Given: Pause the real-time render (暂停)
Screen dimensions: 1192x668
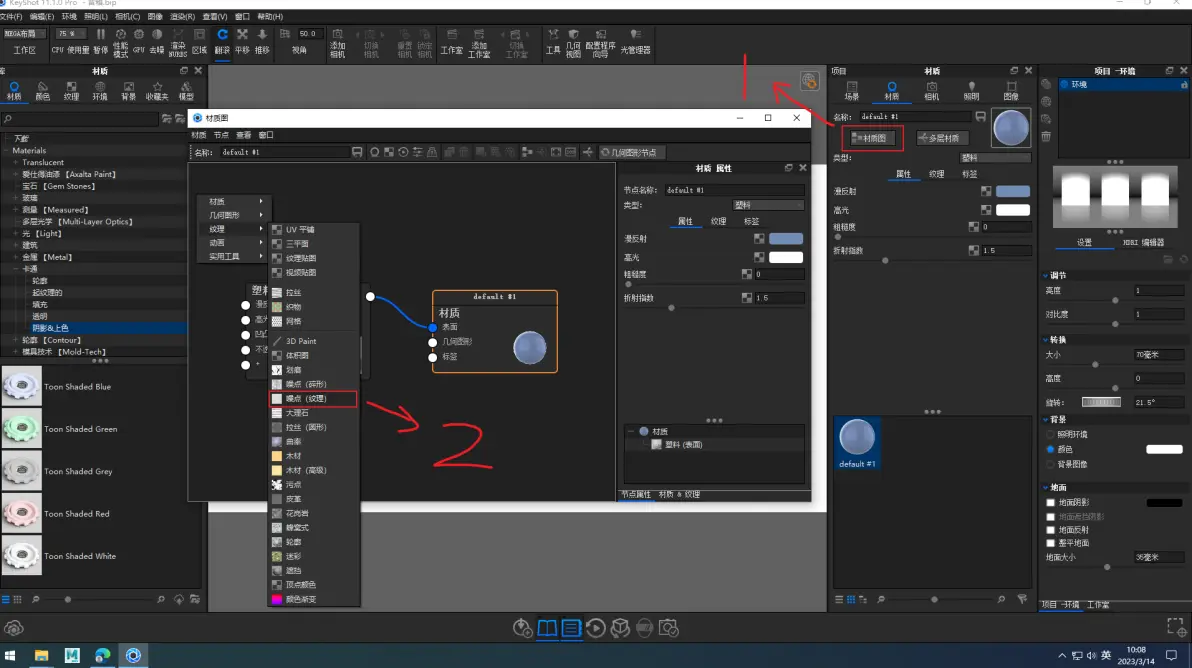Looking at the screenshot, I should point(100,41).
